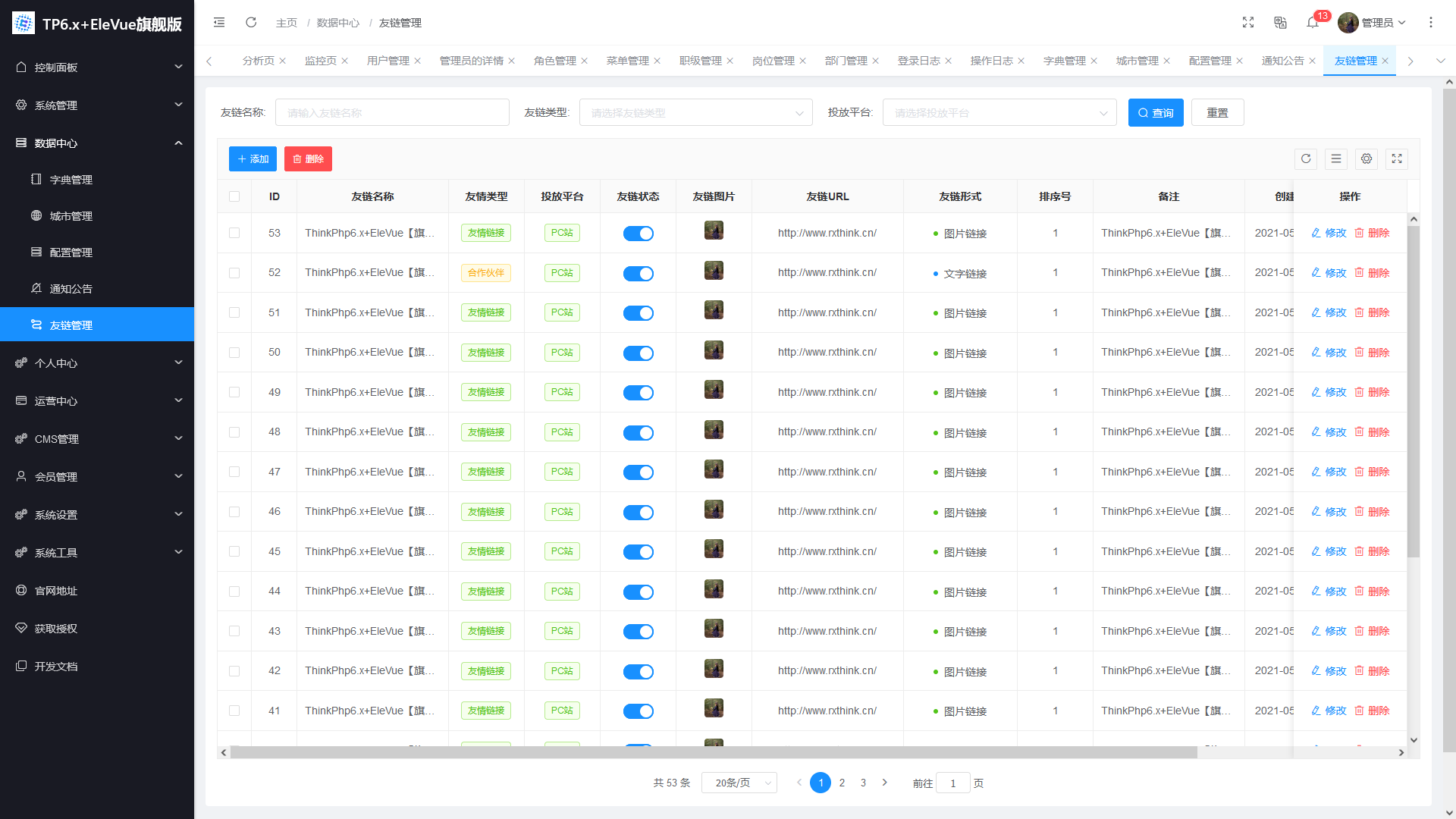Open the 20条/页 page size dropdown
The image size is (1456, 819).
(739, 783)
